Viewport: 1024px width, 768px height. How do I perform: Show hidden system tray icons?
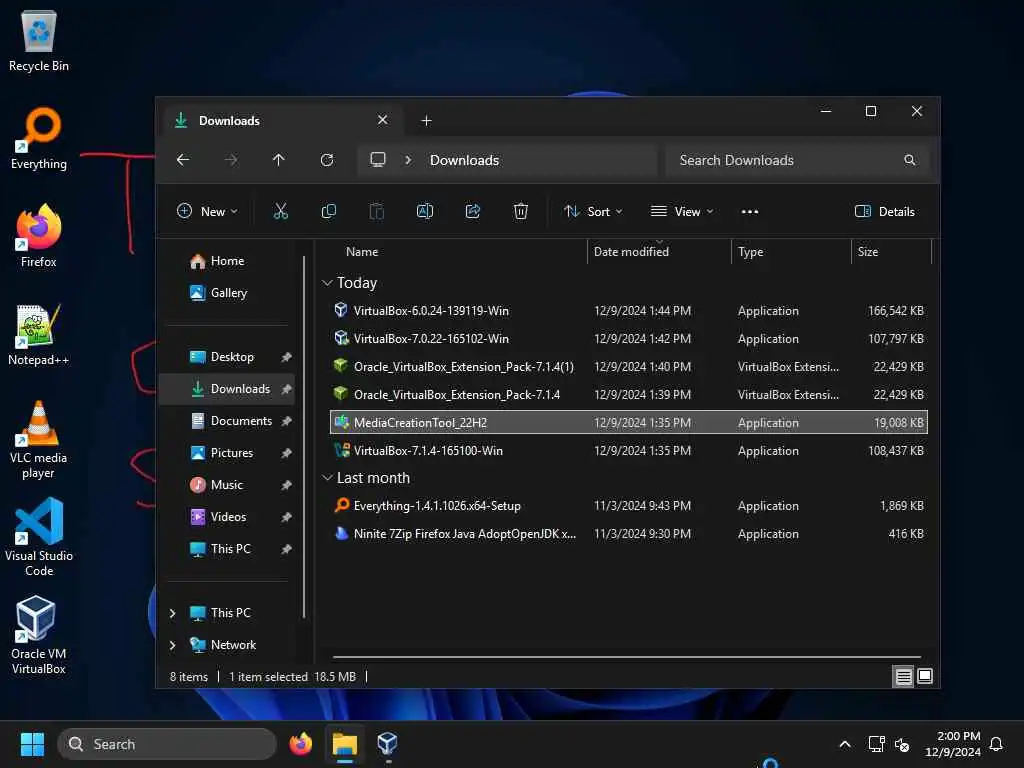[x=844, y=744]
